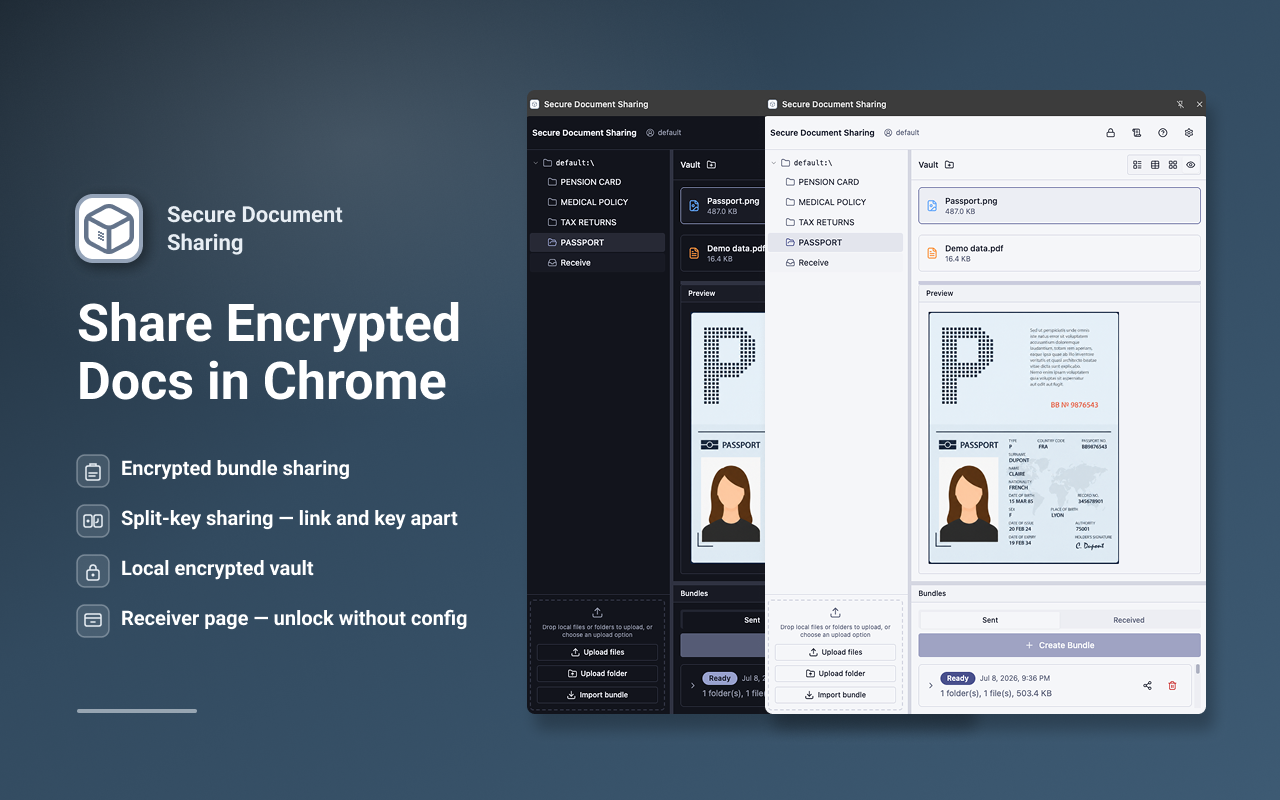Screen dimensions: 1280x800
Task: Click passport preview image in dark window
Action: (728, 438)
